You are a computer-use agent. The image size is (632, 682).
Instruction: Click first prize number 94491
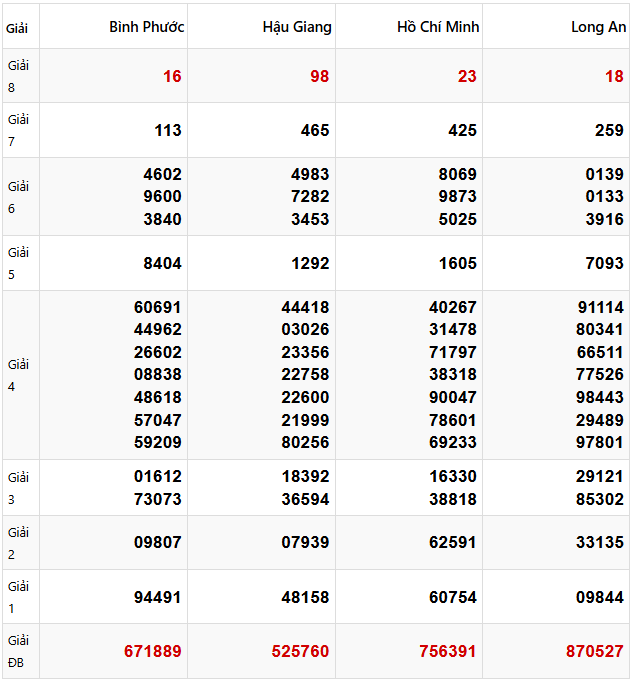click(158, 597)
